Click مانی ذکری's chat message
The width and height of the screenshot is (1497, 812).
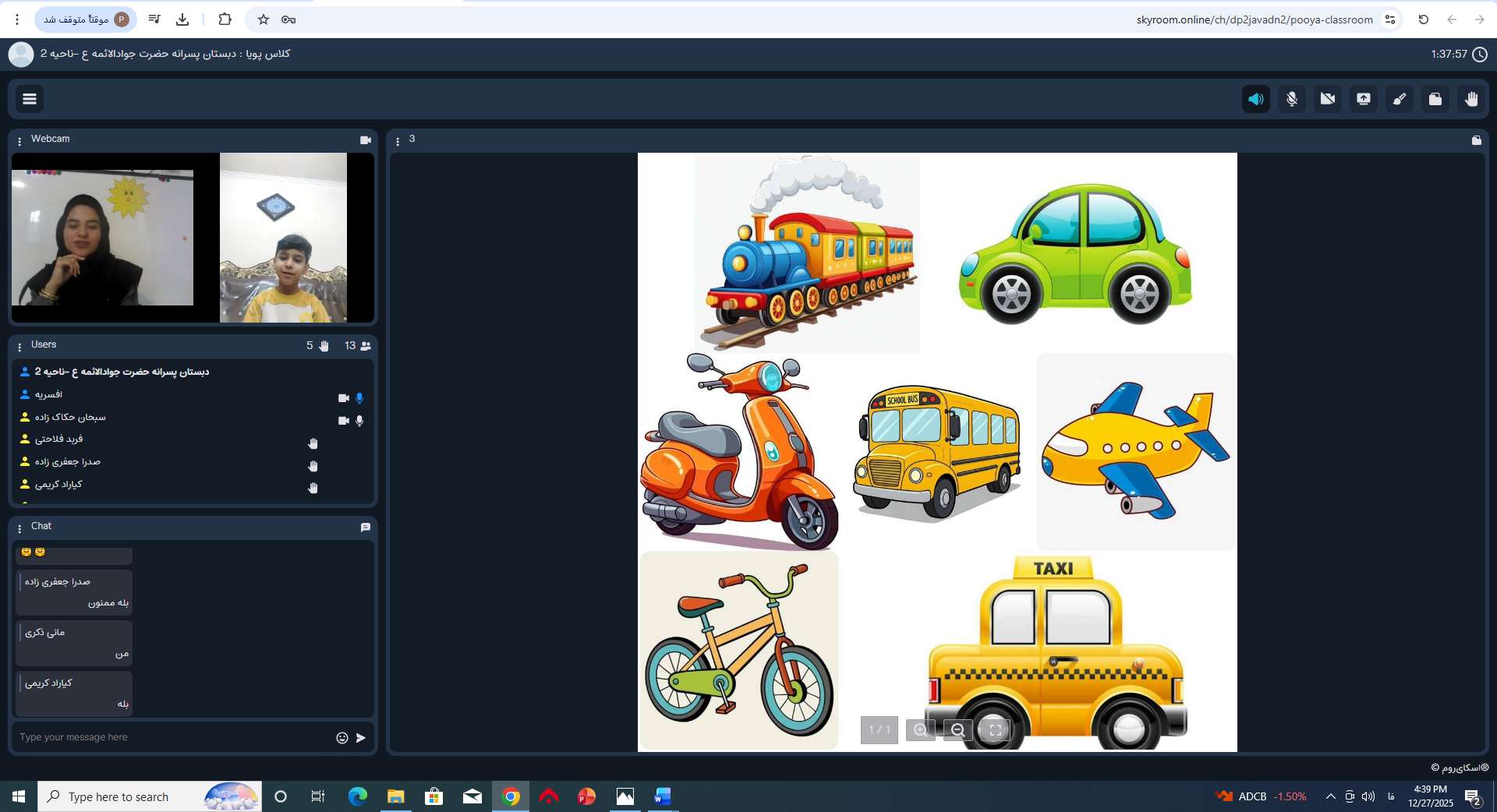(x=74, y=643)
